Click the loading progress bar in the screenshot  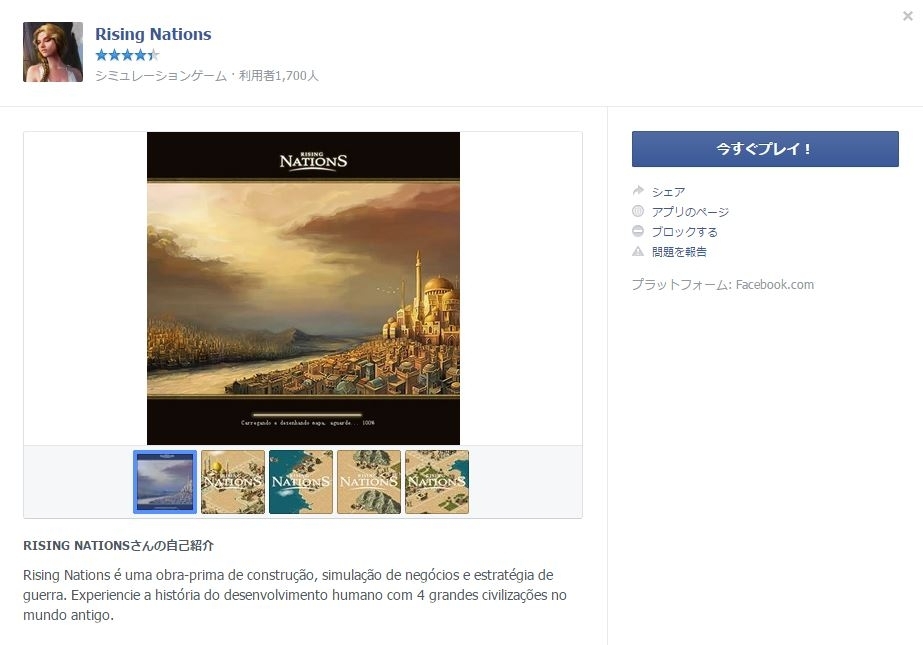[x=307, y=415]
